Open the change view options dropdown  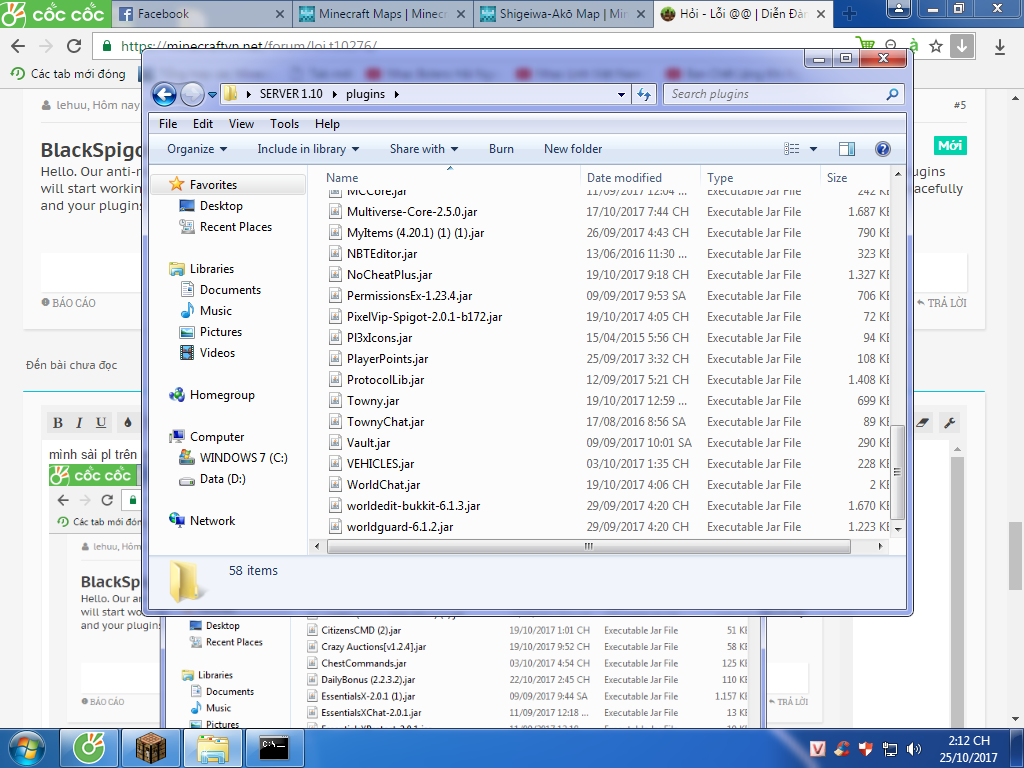(813, 149)
